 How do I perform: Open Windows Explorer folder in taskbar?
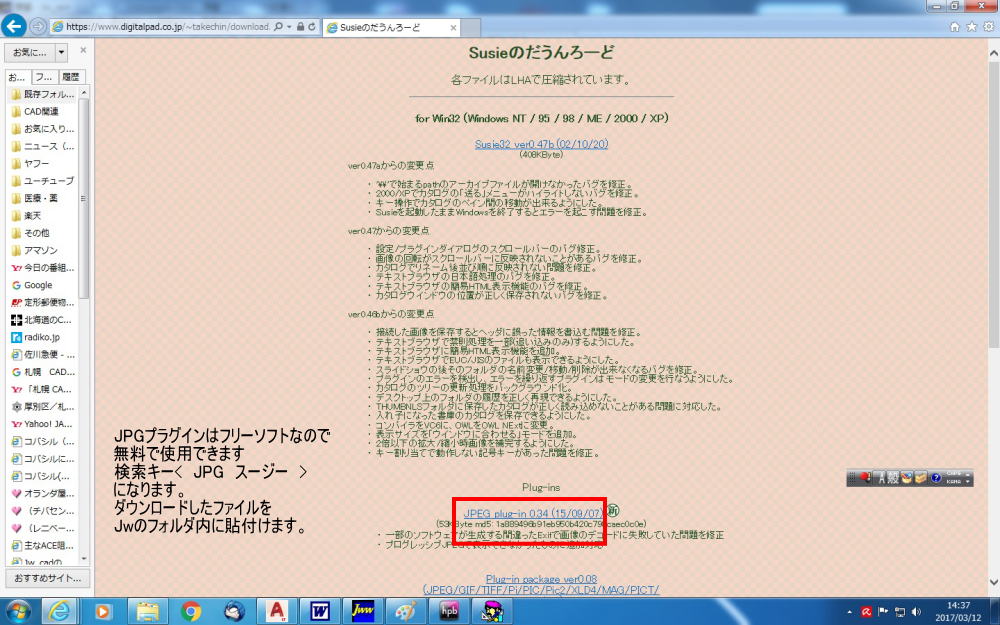(x=147, y=611)
